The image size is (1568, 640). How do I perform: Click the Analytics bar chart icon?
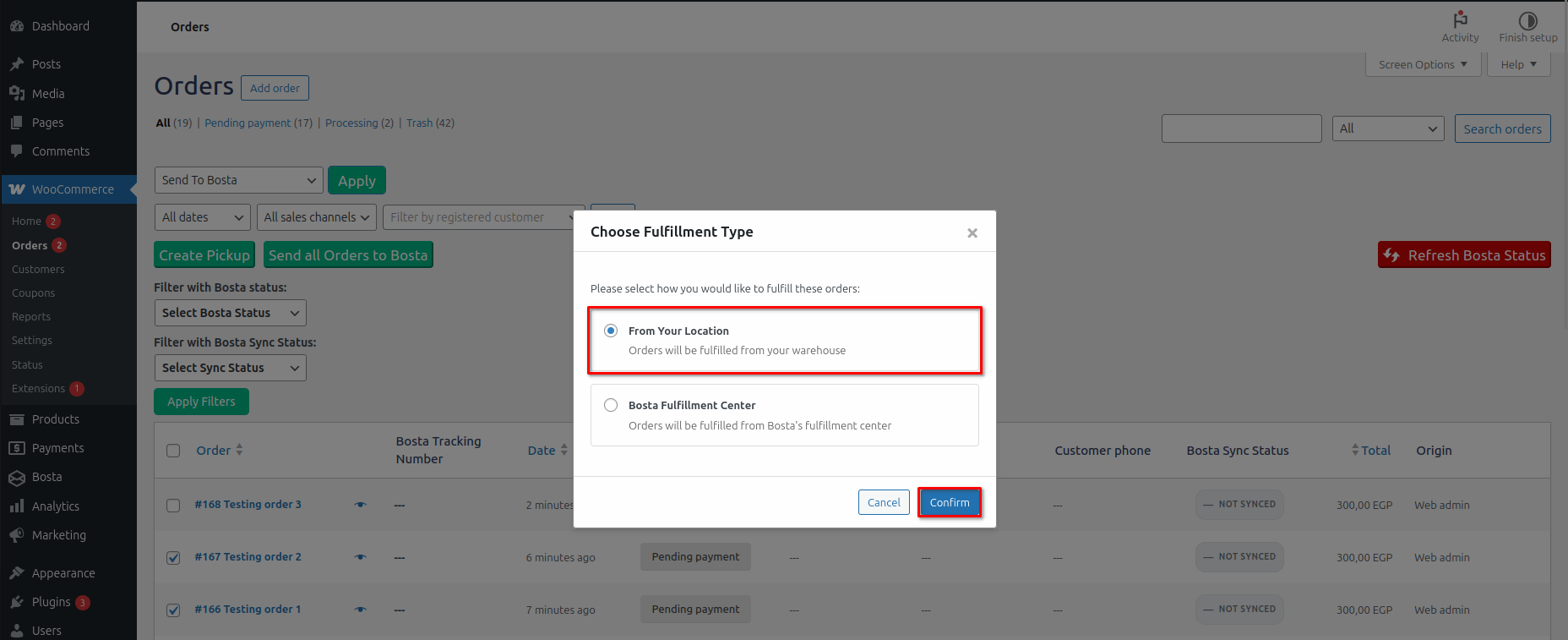pyautogui.click(x=17, y=506)
